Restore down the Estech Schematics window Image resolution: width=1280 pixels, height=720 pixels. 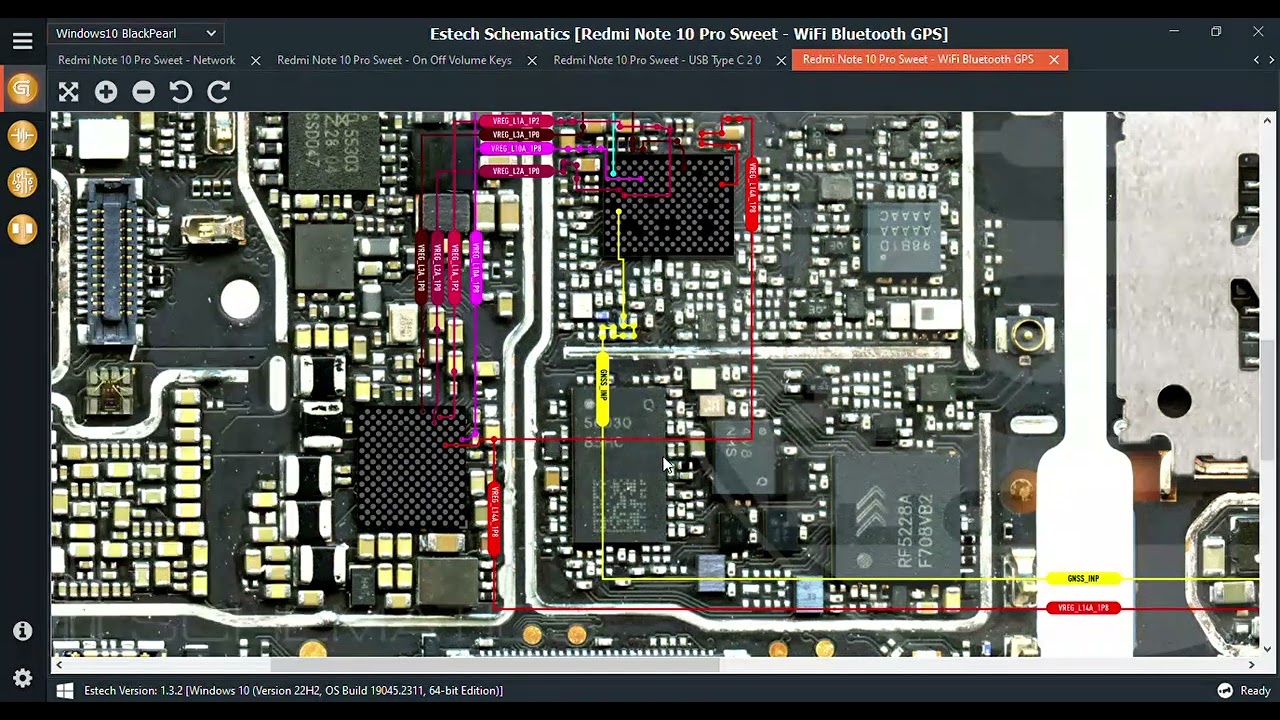point(1216,32)
